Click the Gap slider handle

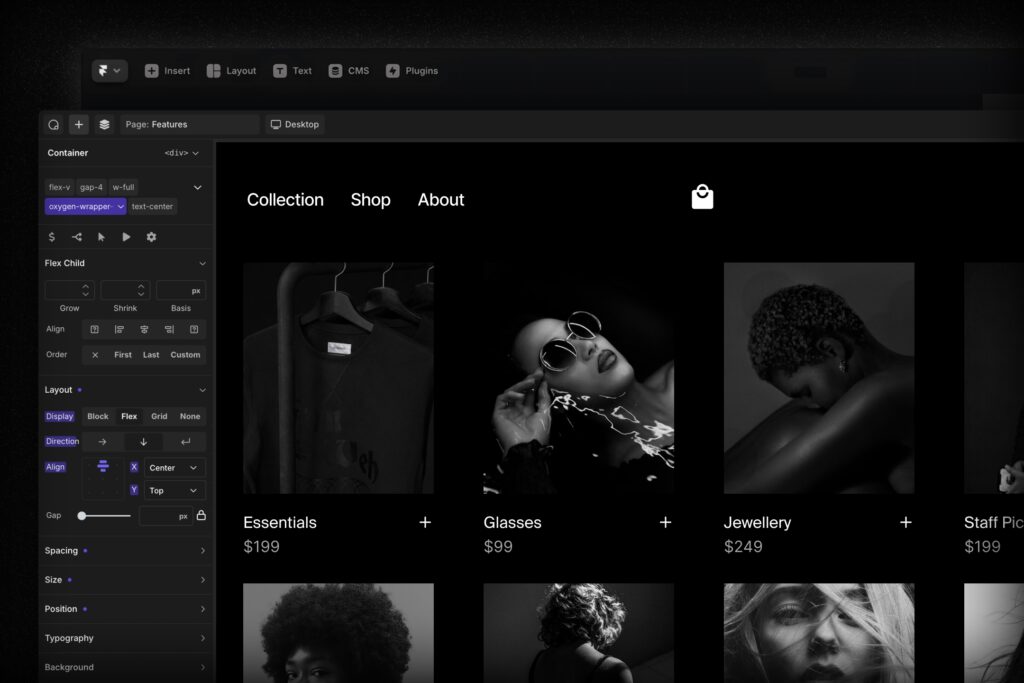coord(82,516)
